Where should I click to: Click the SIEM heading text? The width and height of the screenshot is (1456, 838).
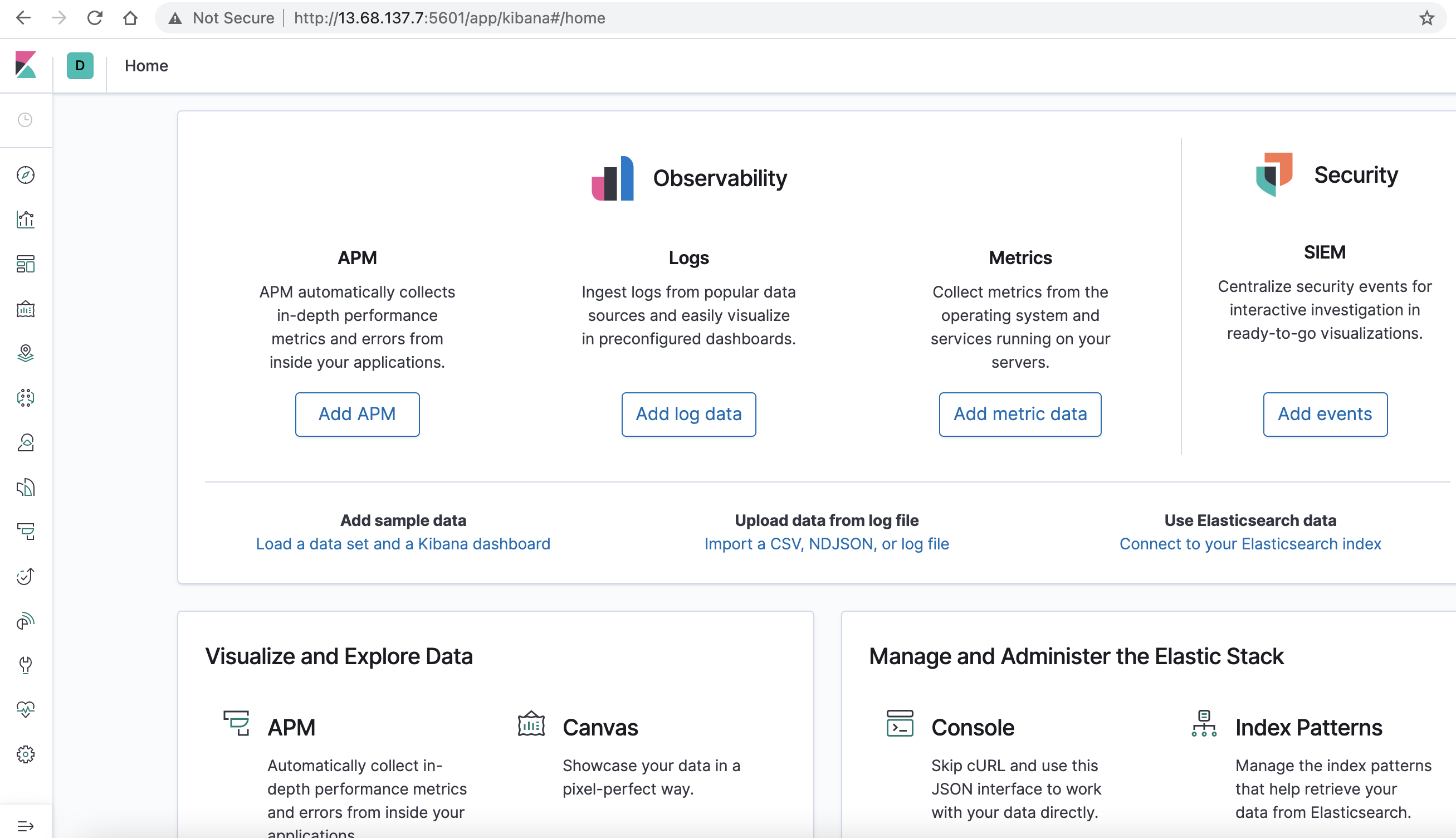click(1325, 252)
